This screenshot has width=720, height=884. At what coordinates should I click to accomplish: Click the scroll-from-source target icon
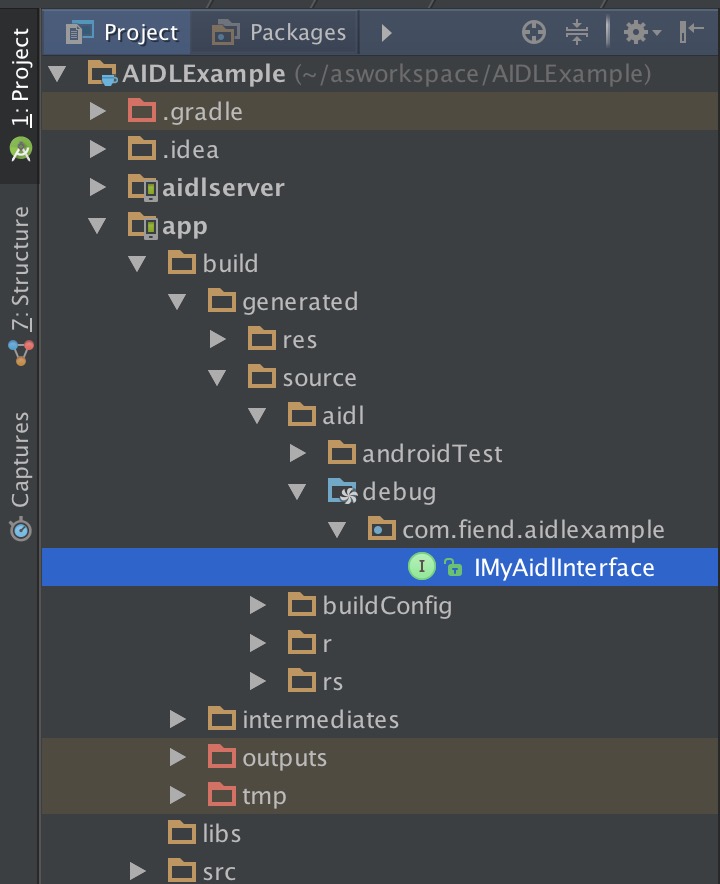coord(535,33)
